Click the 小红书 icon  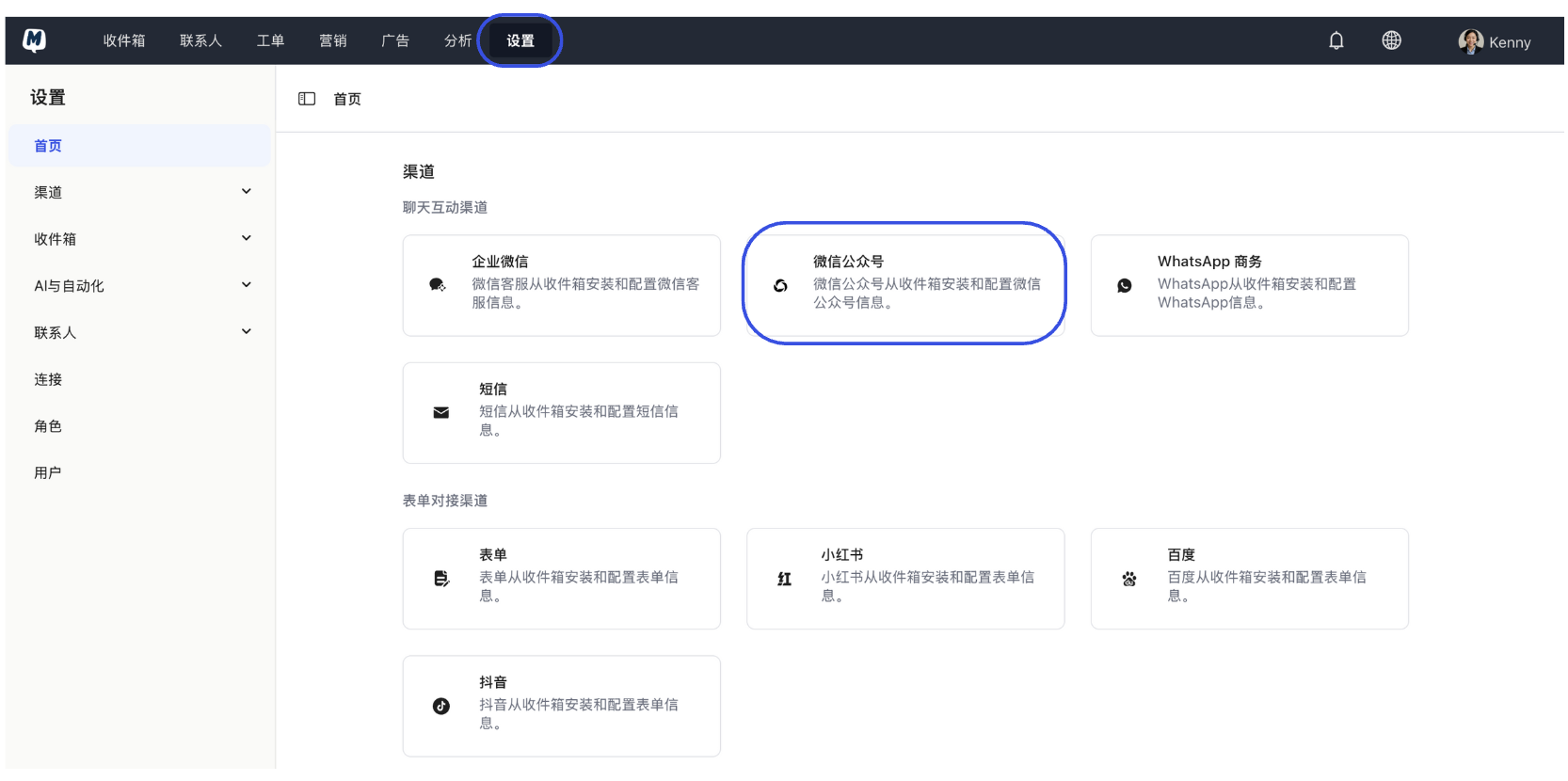pyautogui.click(x=784, y=579)
